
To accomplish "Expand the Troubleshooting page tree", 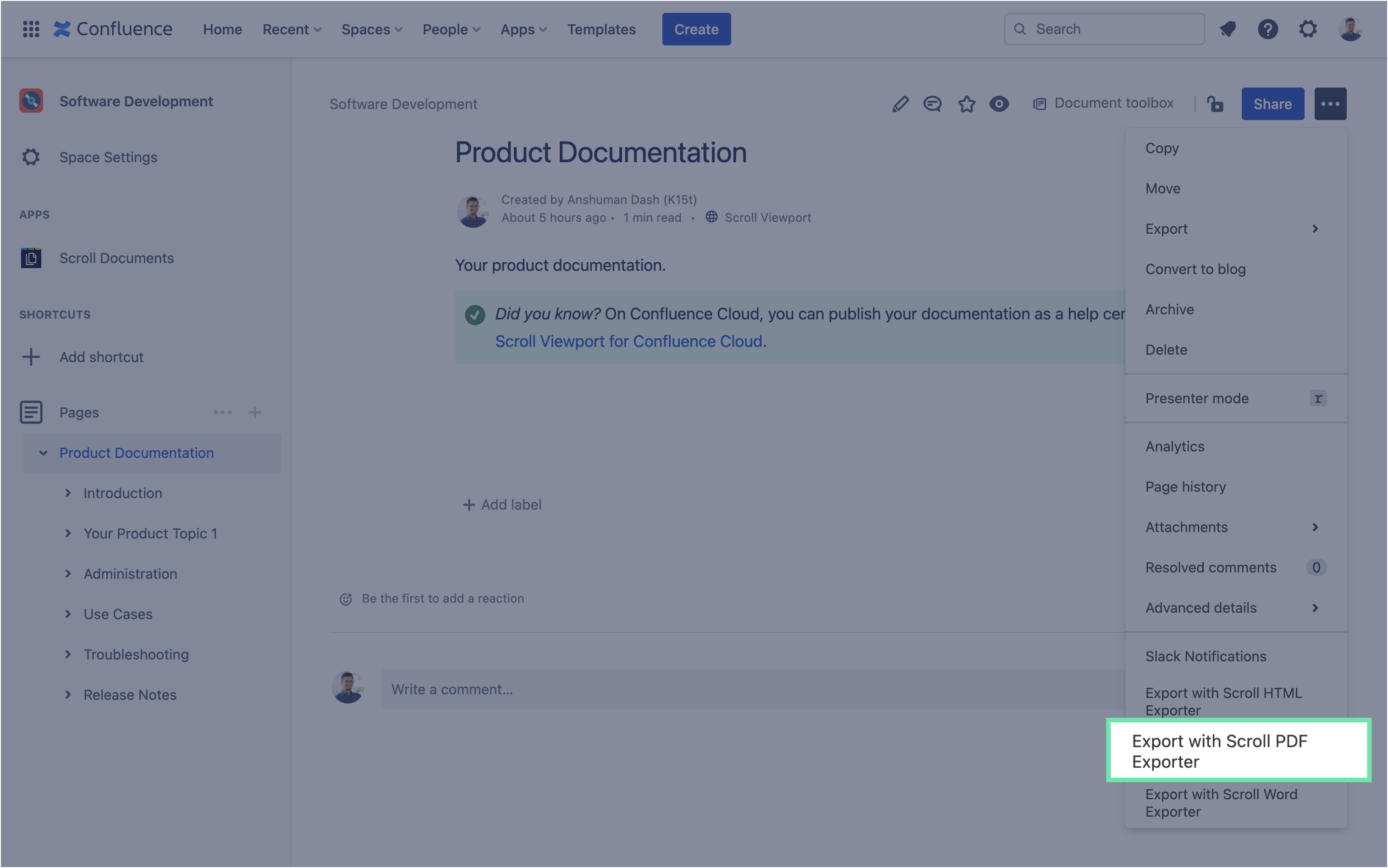I will point(68,654).
